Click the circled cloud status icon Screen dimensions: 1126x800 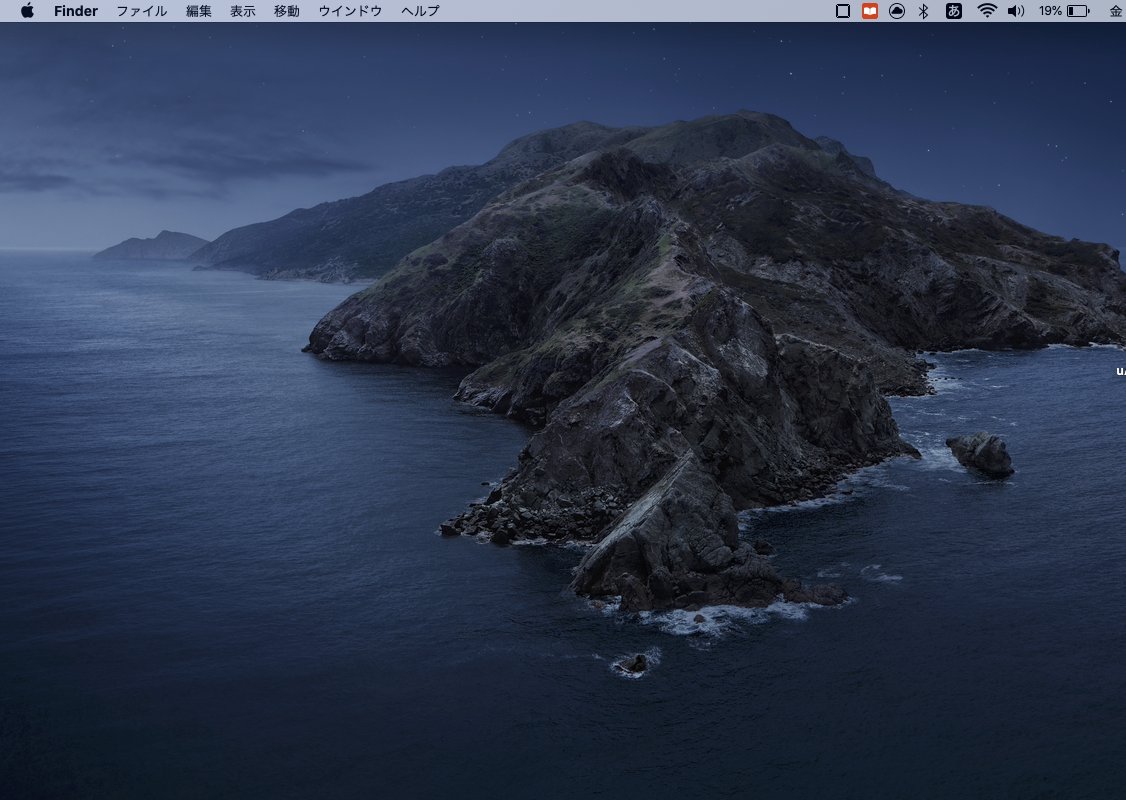897,11
